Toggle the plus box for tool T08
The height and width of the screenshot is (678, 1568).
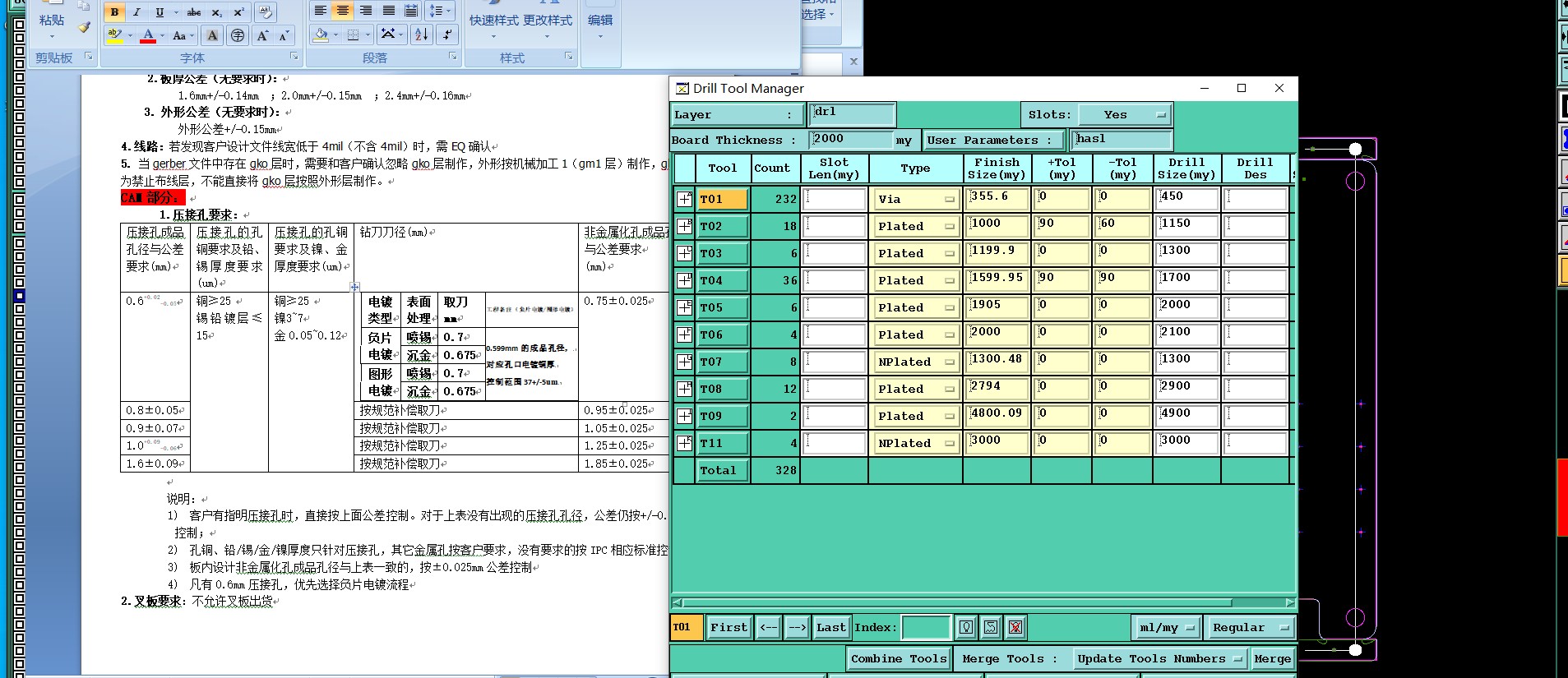click(x=684, y=389)
